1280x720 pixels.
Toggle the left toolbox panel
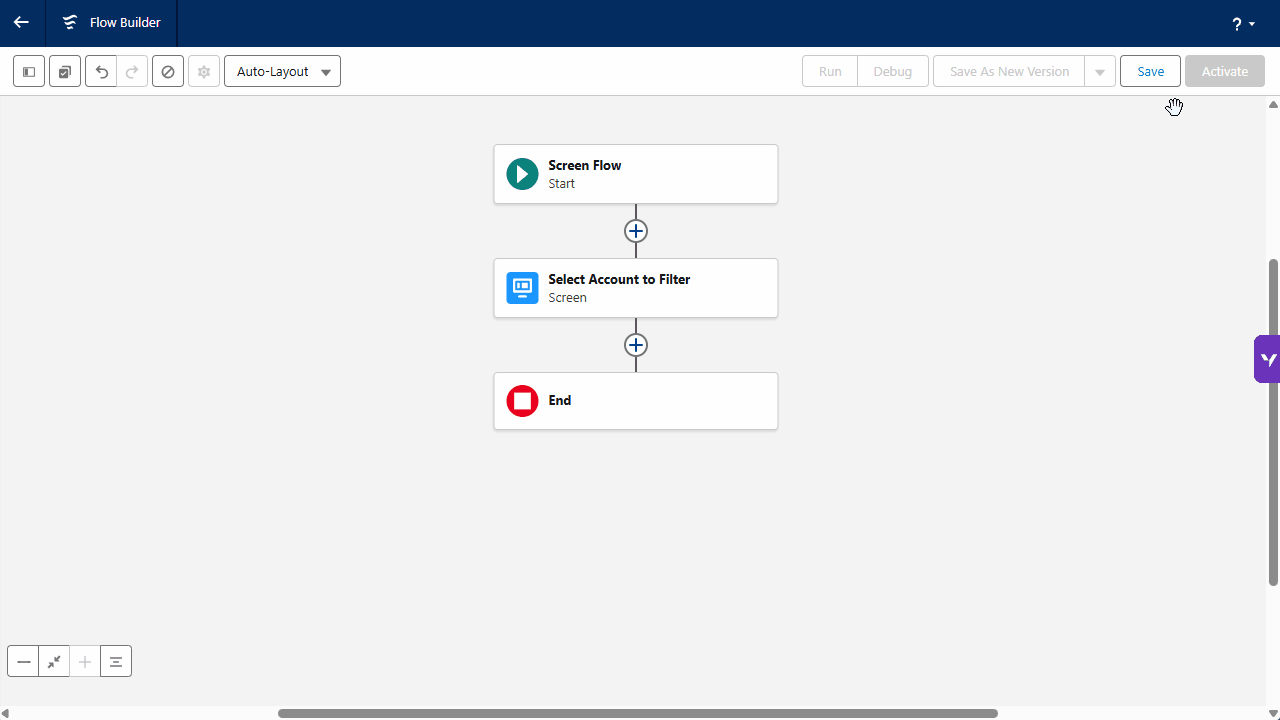(x=29, y=72)
